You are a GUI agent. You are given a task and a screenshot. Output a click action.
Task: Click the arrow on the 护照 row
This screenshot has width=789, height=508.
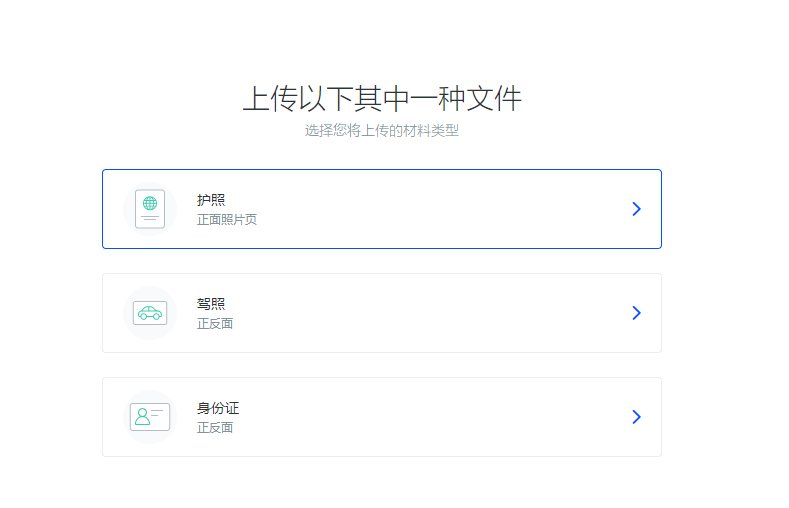tap(636, 209)
